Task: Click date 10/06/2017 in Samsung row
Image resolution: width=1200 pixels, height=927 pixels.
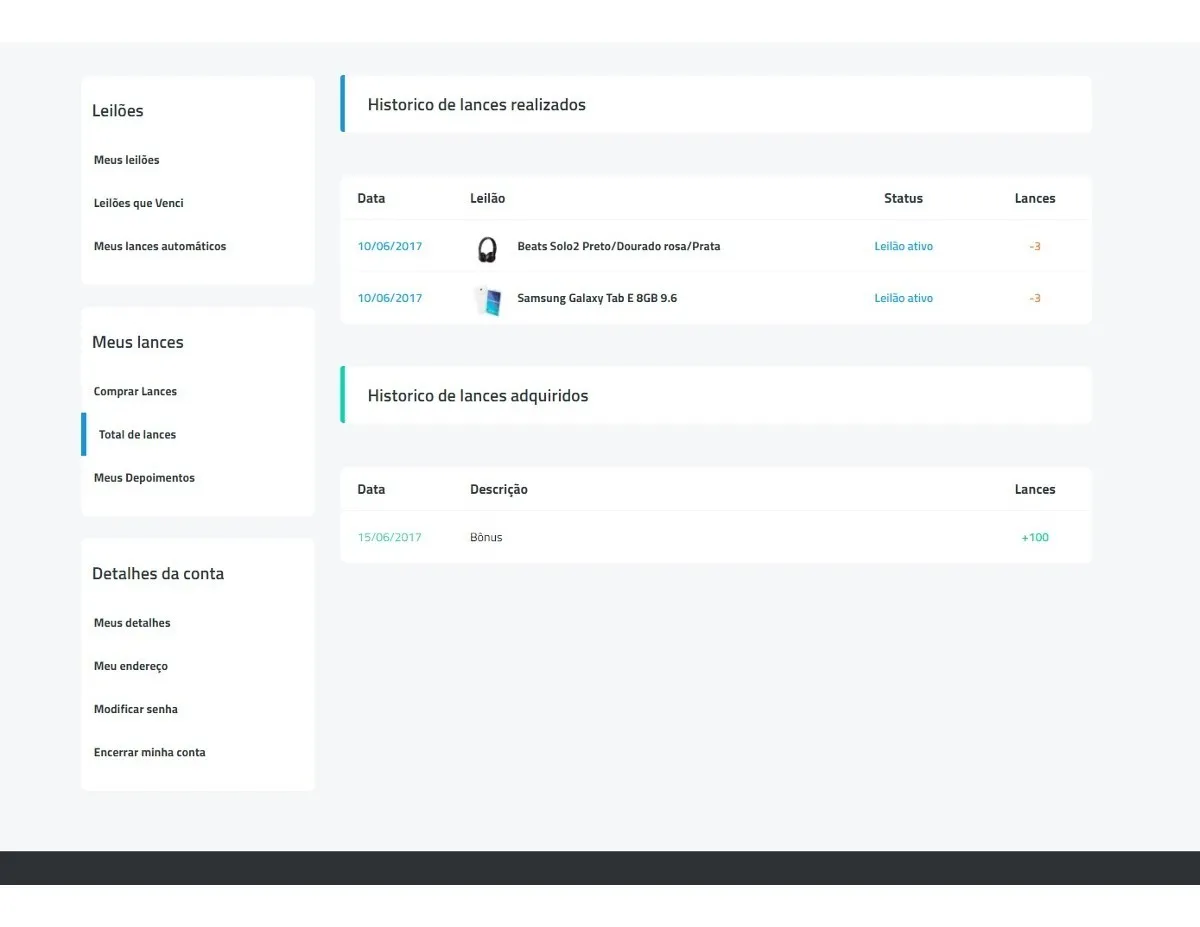Action: [390, 298]
